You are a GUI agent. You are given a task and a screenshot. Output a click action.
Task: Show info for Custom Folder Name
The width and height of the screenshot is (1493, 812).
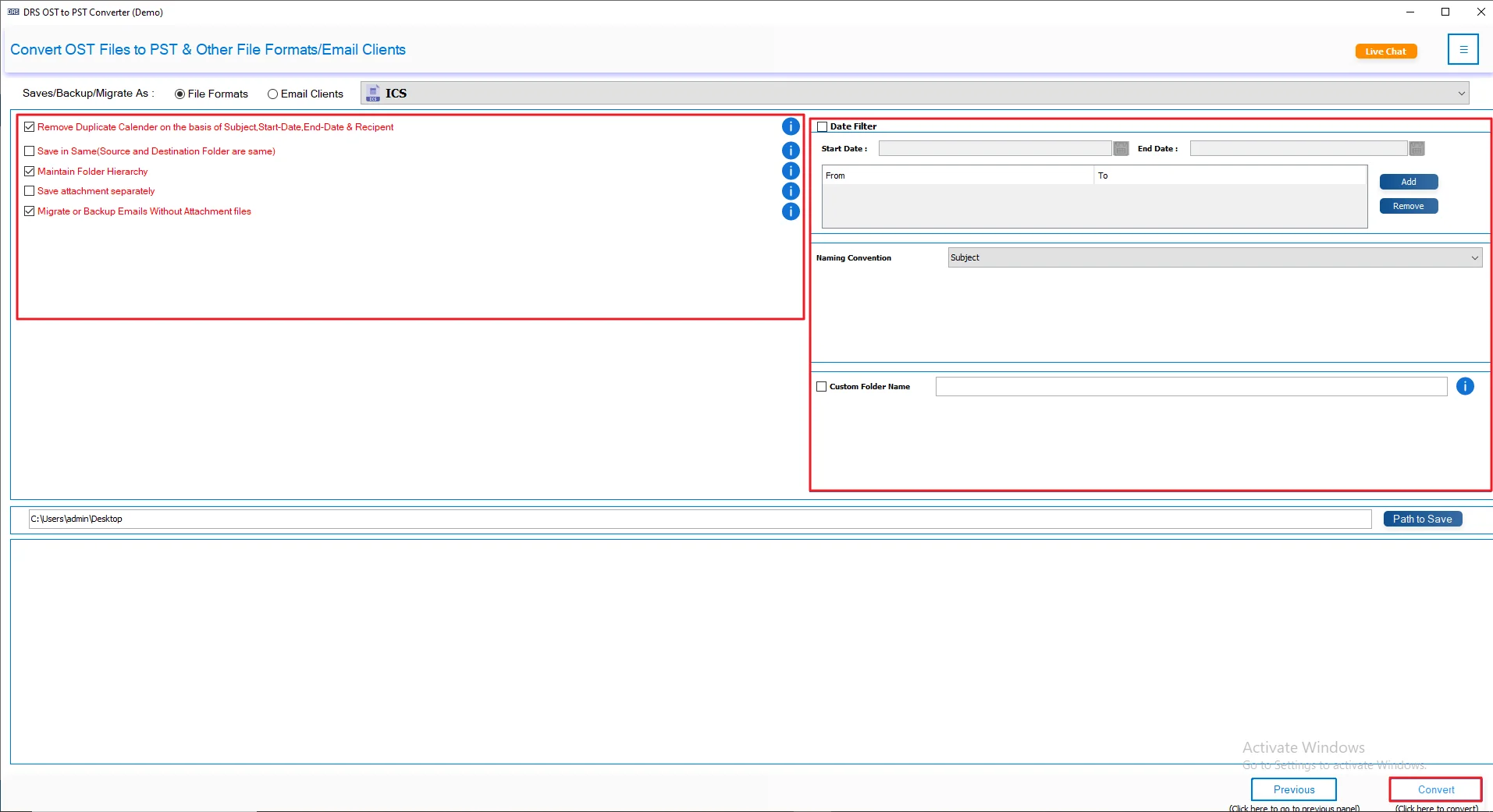(1465, 386)
